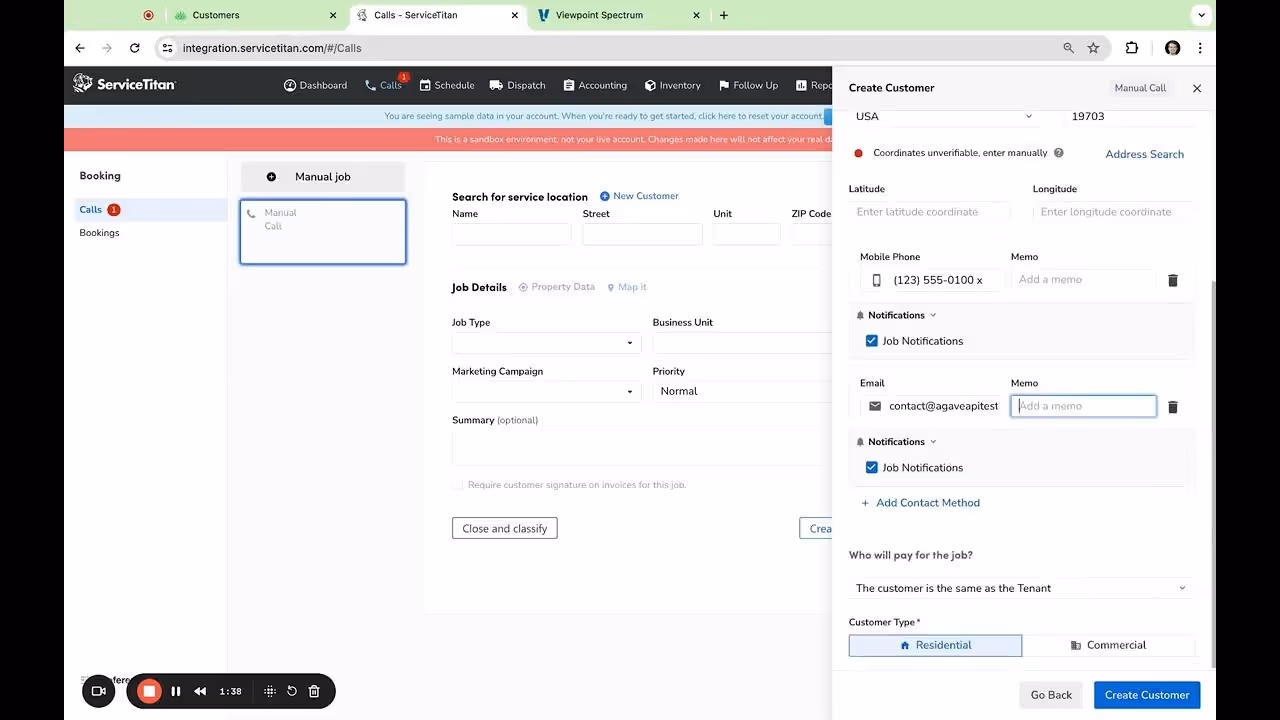Click the coordinates help question-mark icon
1280x720 pixels.
click(1058, 153)
